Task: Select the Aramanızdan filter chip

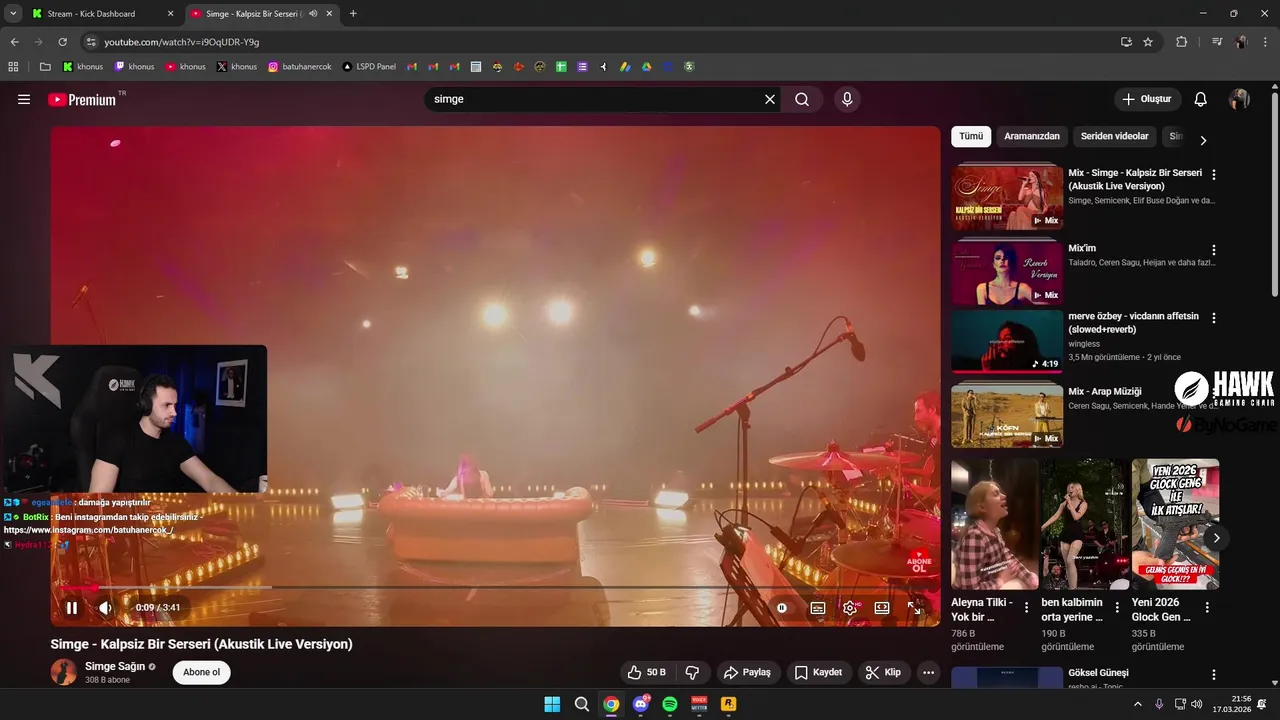Action: pos(1032,137)
